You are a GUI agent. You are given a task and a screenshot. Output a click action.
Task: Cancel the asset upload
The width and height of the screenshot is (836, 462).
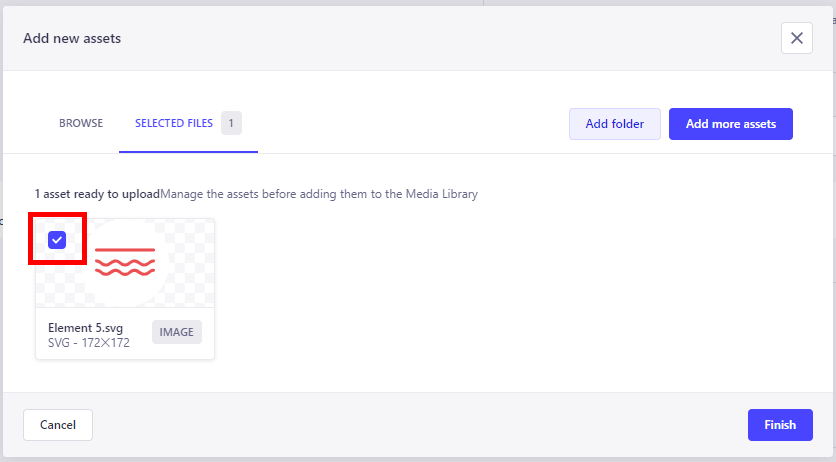tap(58, 425)
